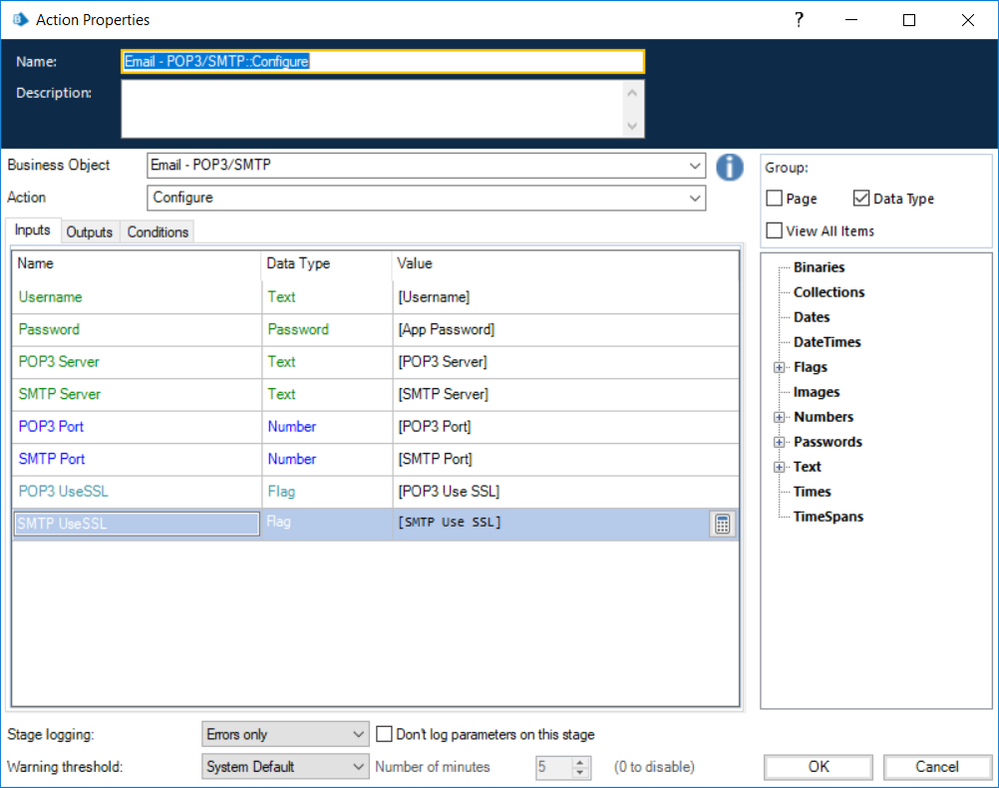The width and height of the screenshot is (999, 788).
Task: Expand the Text tree node
Action: pos(779,467)
